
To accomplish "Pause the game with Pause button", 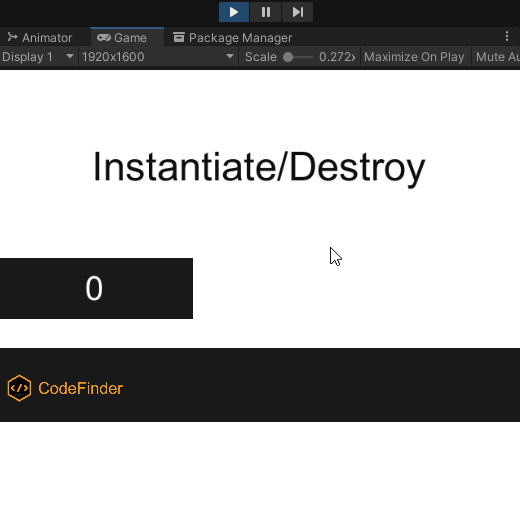I will click(266, 12).
